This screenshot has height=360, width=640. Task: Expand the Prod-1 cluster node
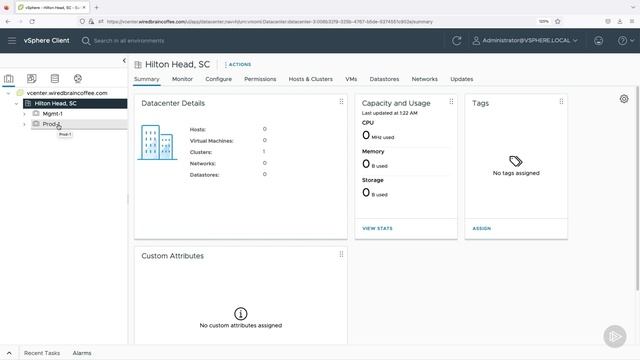pos(24,124)
